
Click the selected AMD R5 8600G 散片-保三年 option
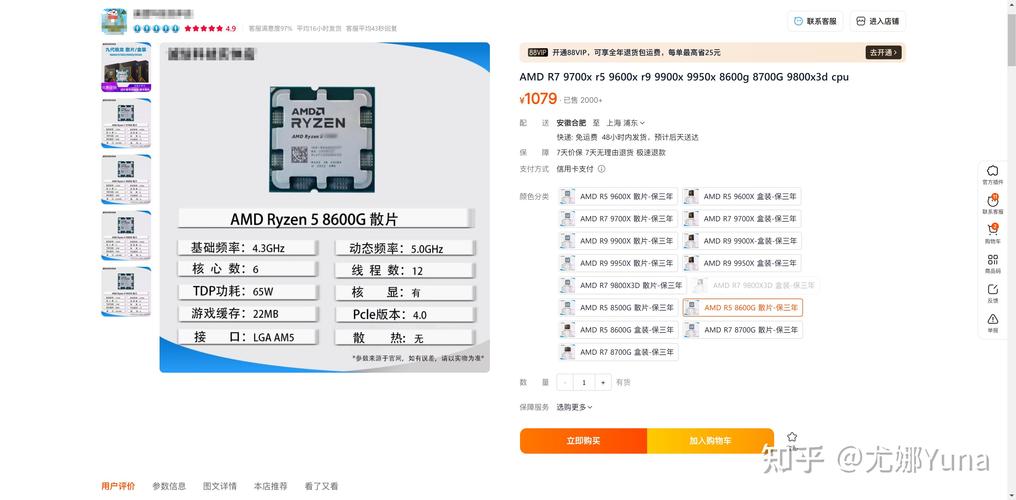coord(743,308)
